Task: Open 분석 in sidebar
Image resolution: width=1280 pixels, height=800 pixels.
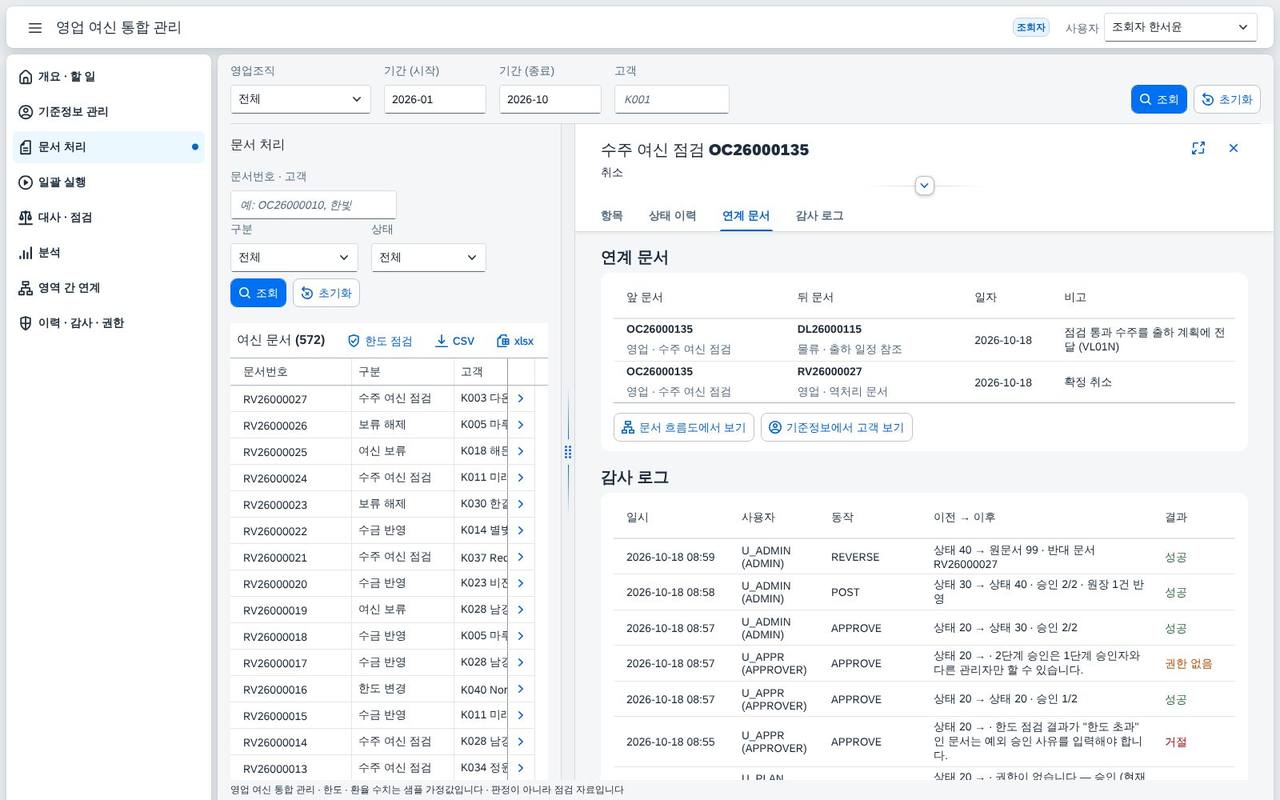Action: tap(108, 253)
